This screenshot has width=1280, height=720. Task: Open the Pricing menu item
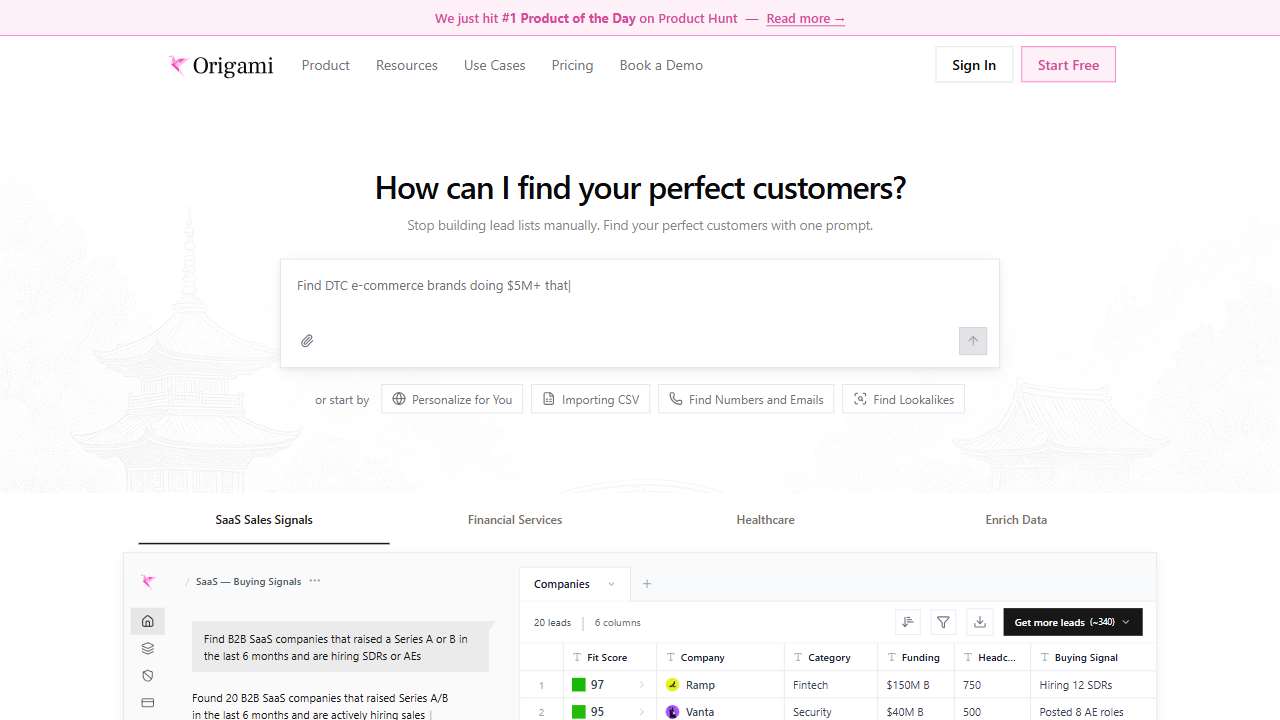(572, 65)
